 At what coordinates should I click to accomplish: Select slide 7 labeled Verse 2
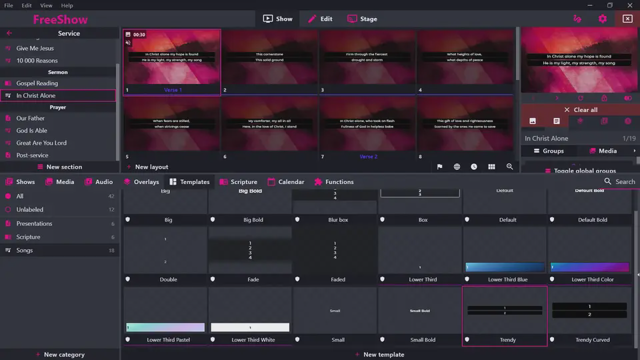pyautogui.click(x=367, y=128)
